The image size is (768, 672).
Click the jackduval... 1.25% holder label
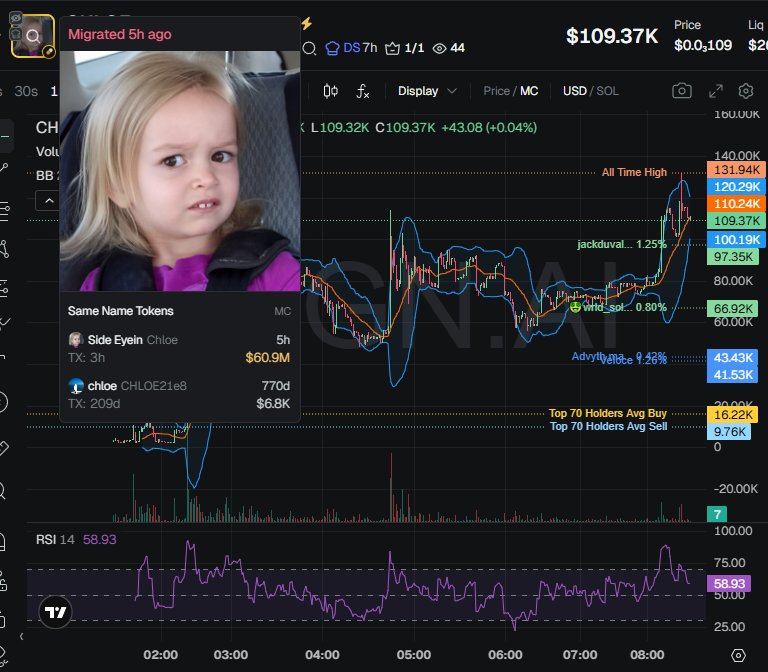point(622,244)
